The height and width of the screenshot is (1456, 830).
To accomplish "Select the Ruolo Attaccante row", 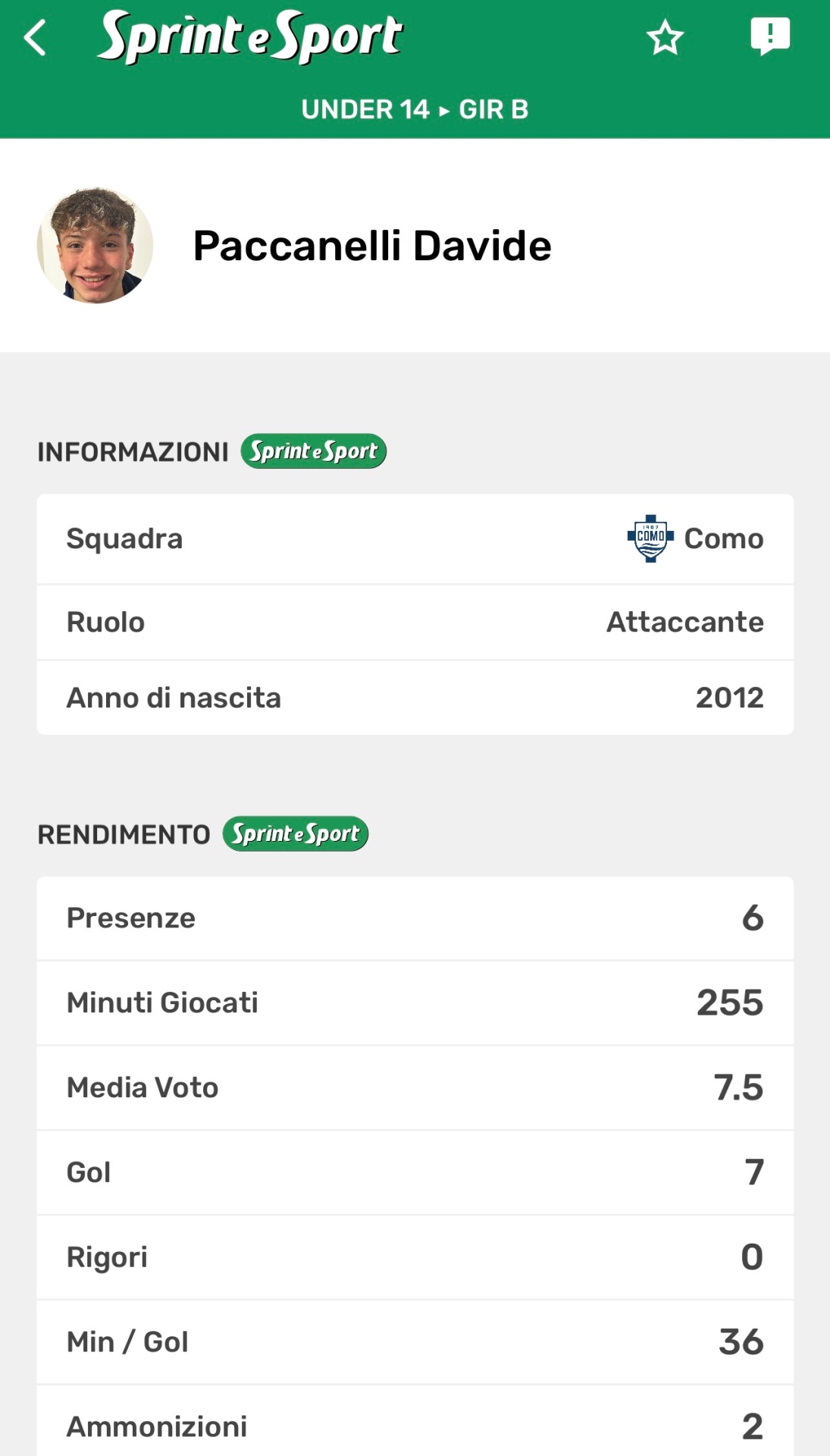I will tap(415, 622).
